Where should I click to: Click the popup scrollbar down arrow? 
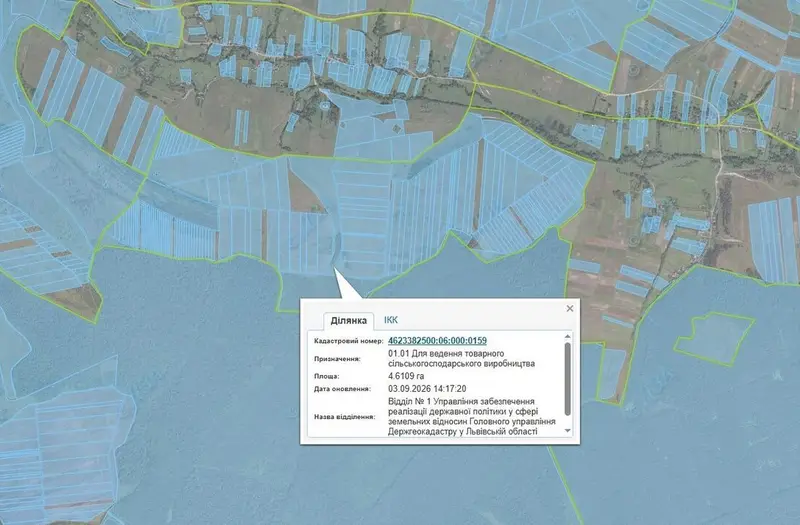click(x=567, y=431)
